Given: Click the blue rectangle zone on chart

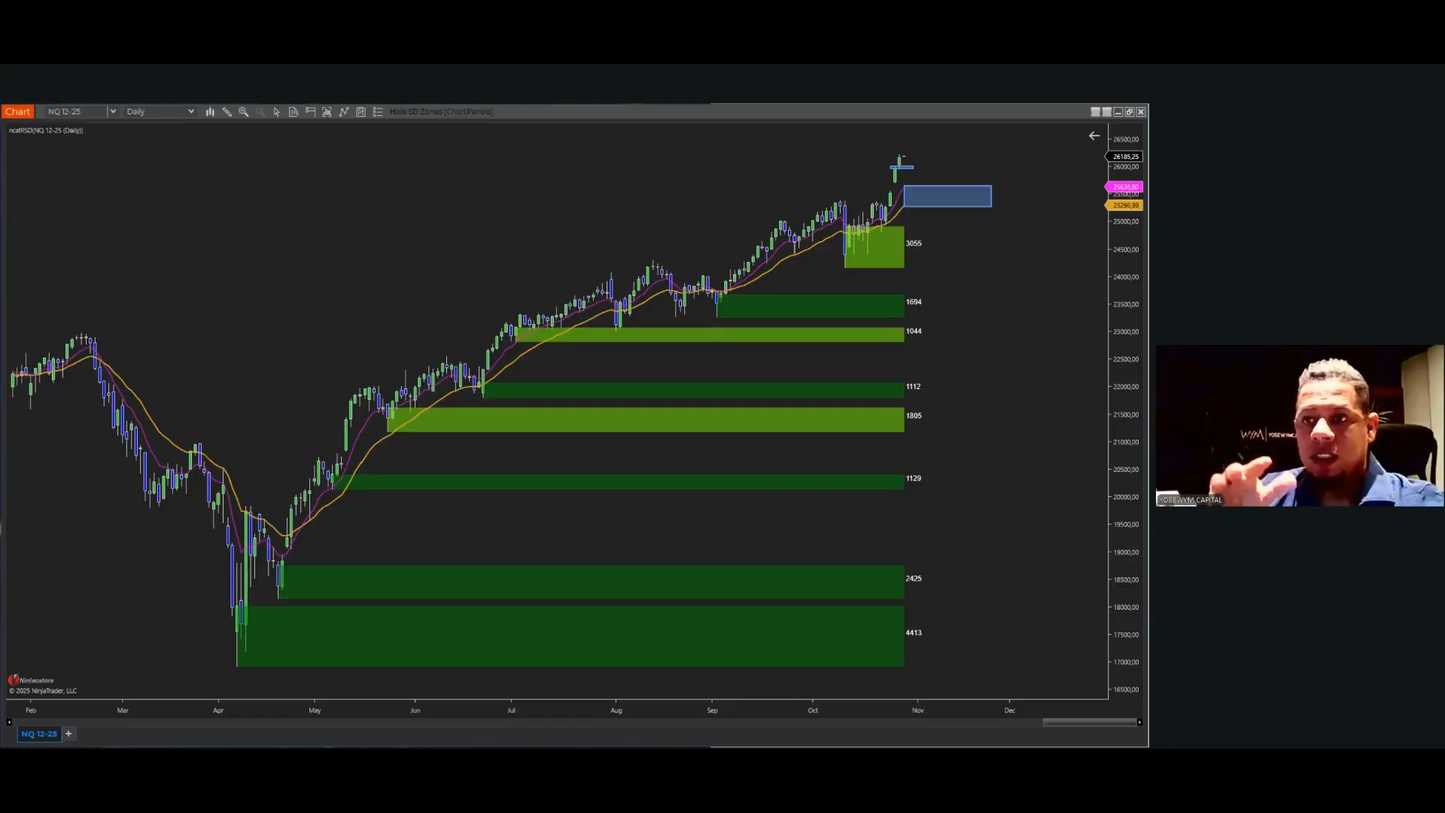Looking at the screenshot, I should click(947, 196).
